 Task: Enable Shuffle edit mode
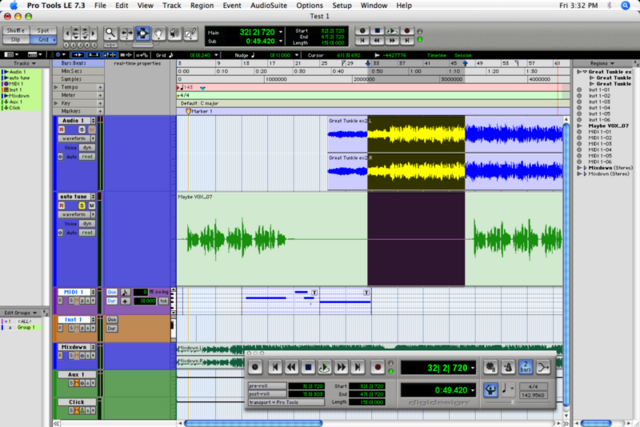(16, 31)
